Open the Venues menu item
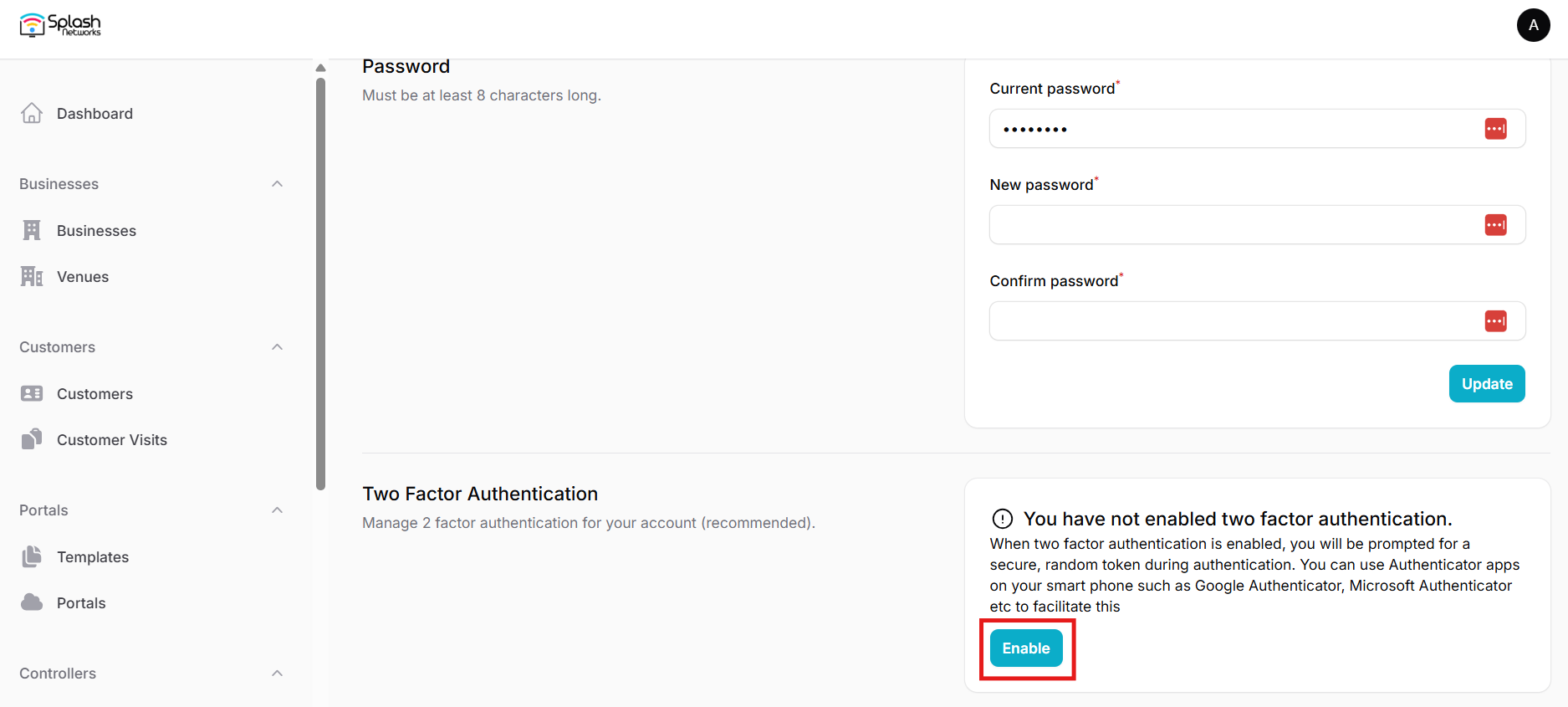The width and height of the screenshot is (1568, 707). pos(83,277)
